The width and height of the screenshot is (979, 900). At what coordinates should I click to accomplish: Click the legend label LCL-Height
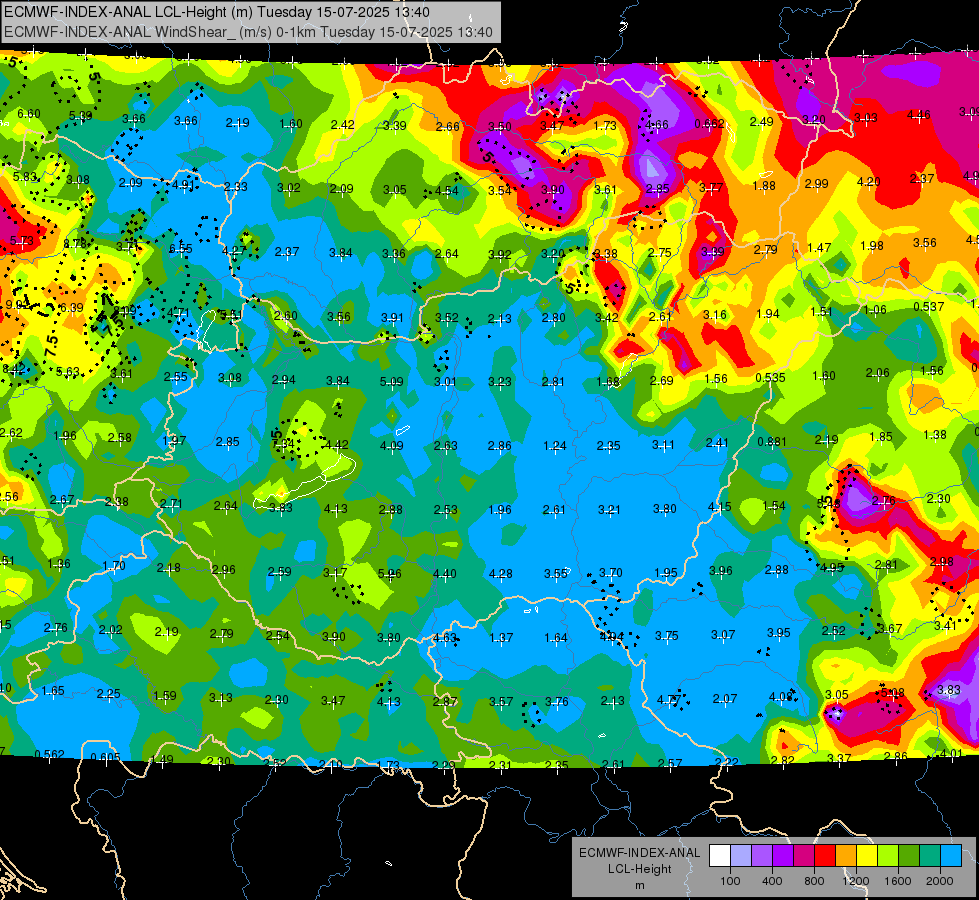(639, 869)
